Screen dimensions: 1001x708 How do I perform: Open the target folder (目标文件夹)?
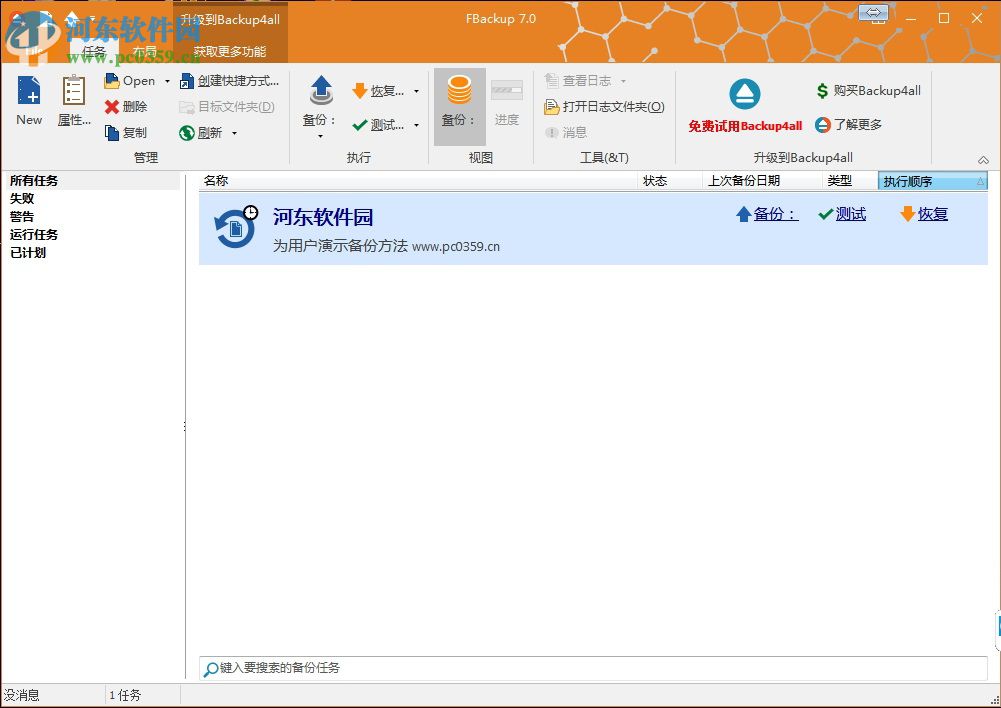click(228, 106)
